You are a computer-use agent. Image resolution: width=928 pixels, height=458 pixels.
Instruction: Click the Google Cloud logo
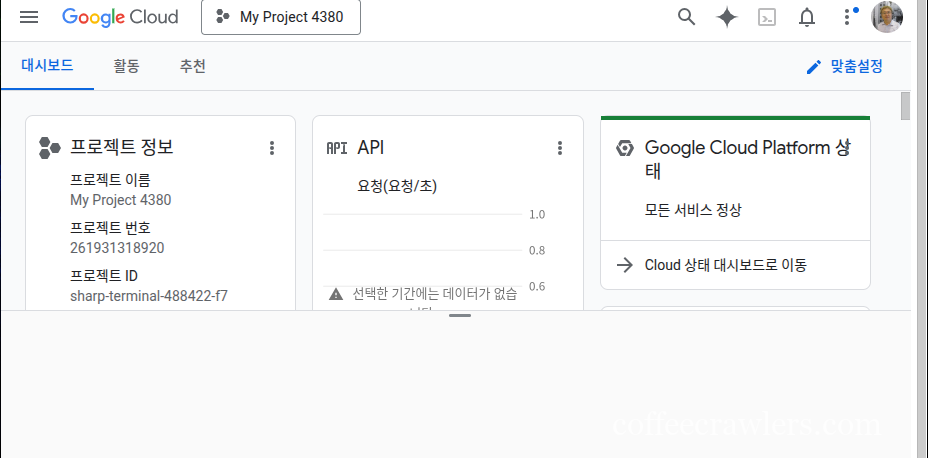coord(119,17)
